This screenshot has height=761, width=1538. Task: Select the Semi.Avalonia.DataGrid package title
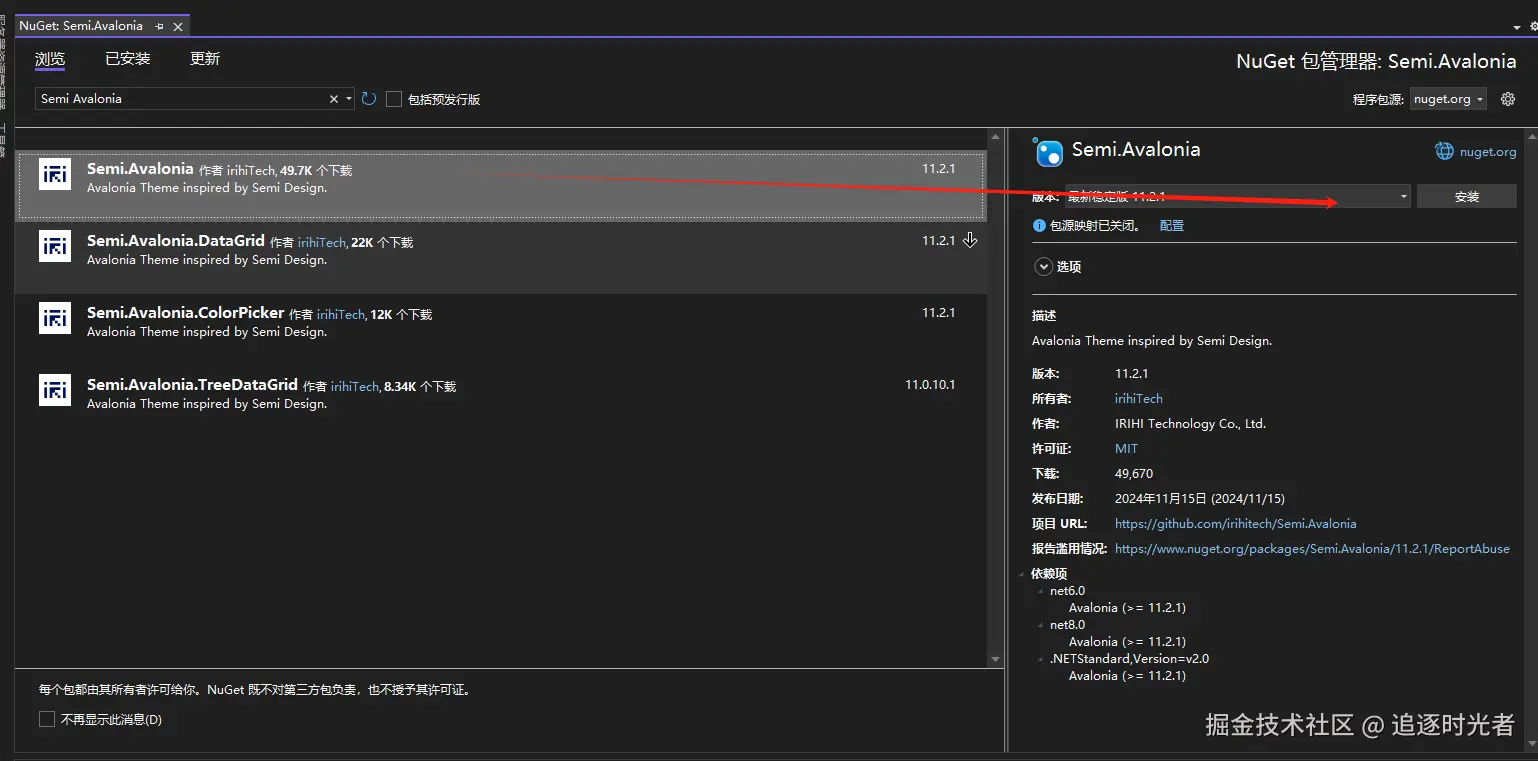(x=176, y=241)
